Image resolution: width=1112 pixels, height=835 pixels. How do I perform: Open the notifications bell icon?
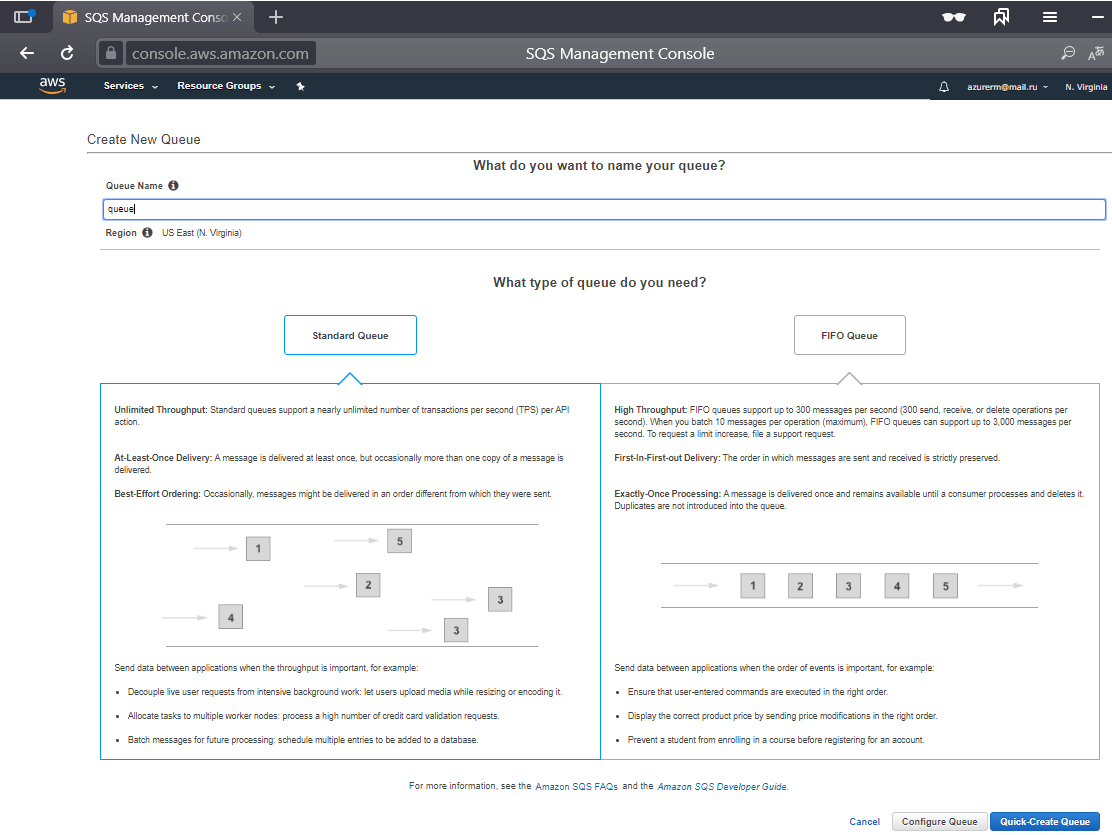click(x=944, y=87)
